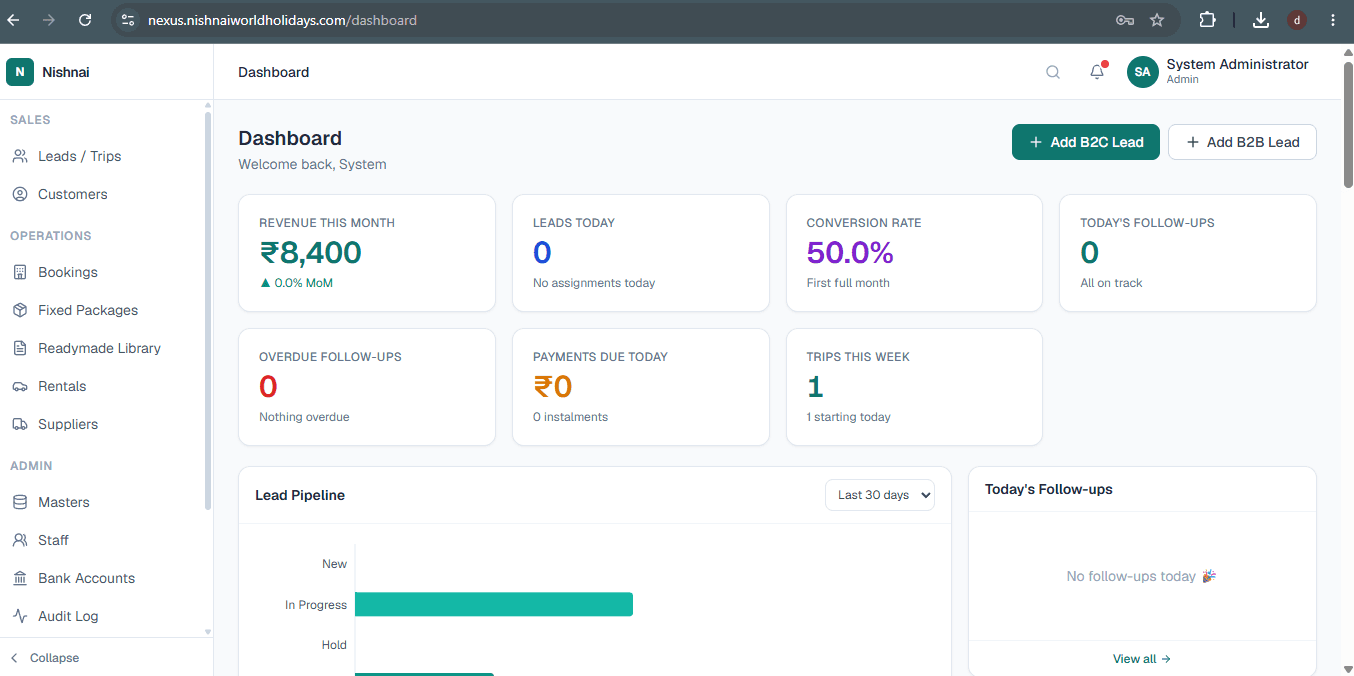Click the browser profile avatar d

coord(1297,20)
